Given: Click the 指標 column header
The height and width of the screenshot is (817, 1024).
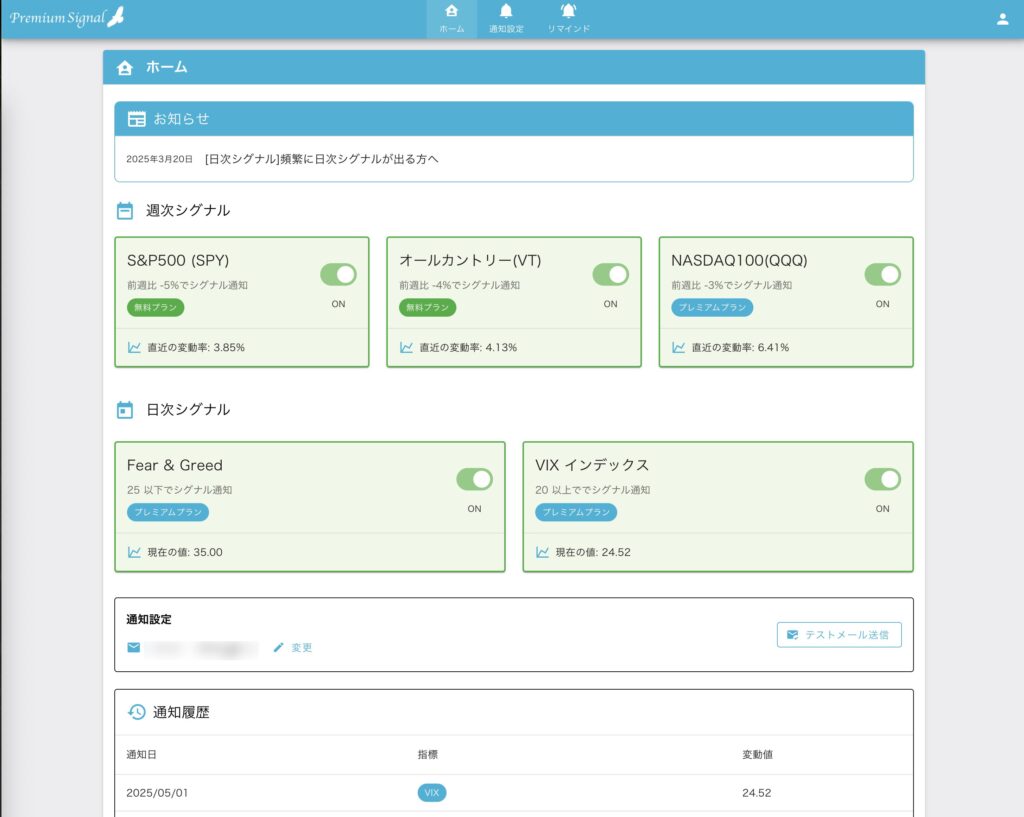Looking at the screenshot, I should click(x=428, y=754).
